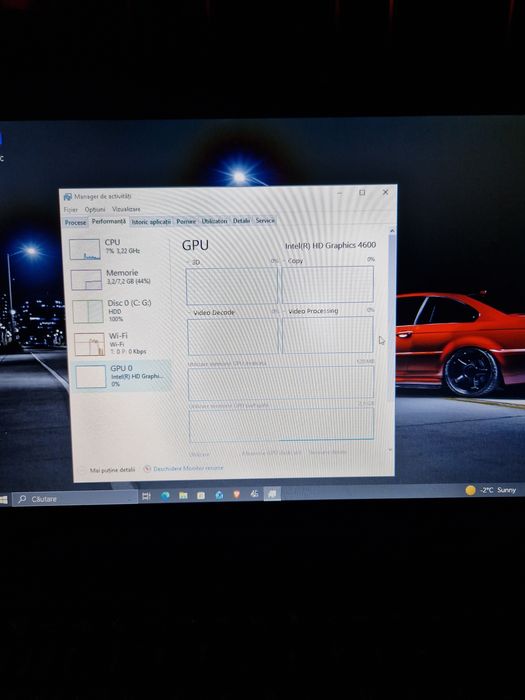
Task: Launch Brave browser from taskbar
Action: click(x=237, y=494)
